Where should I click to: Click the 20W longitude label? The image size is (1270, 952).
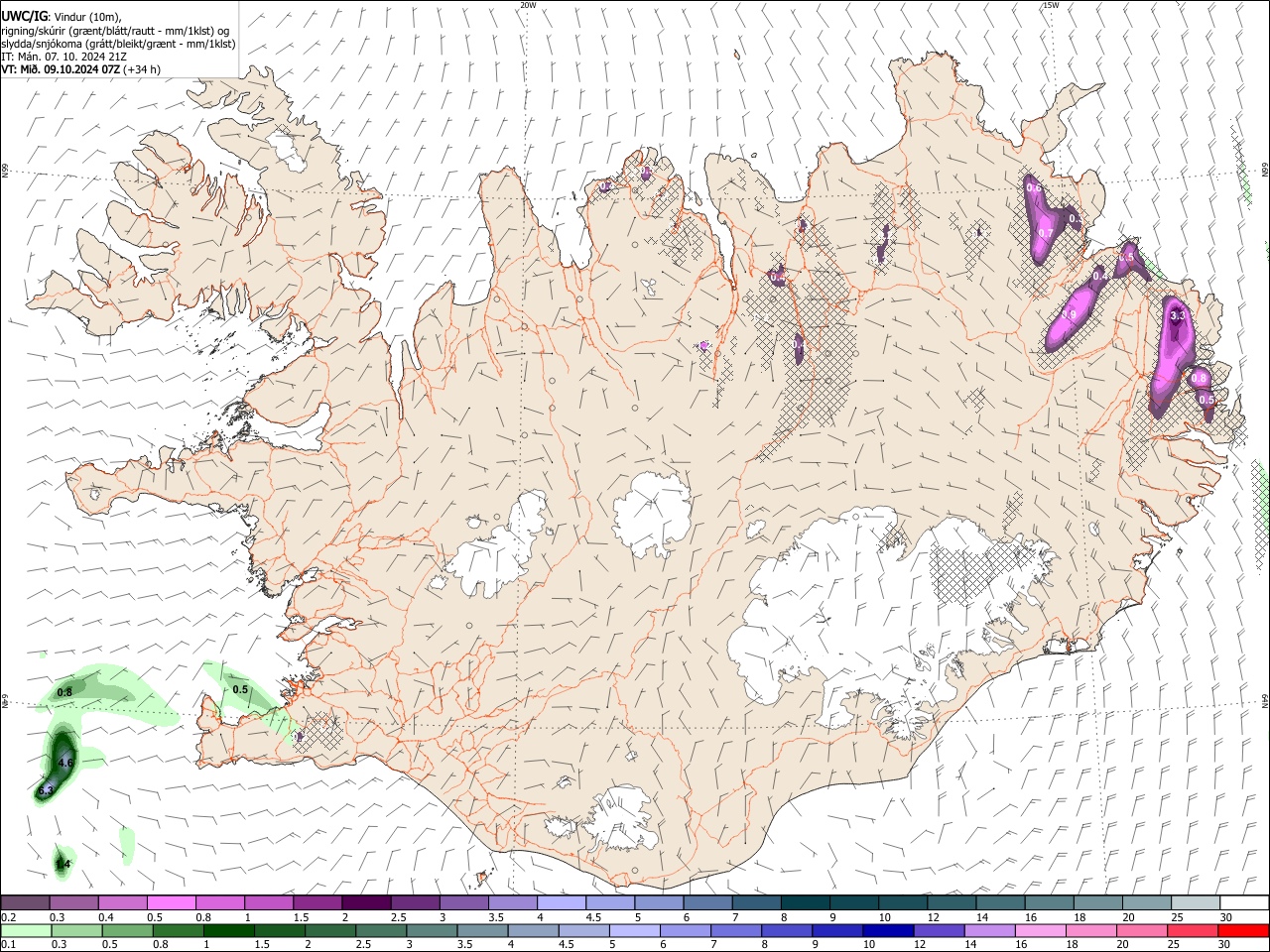pyautogui.click(x=528, y=5)
